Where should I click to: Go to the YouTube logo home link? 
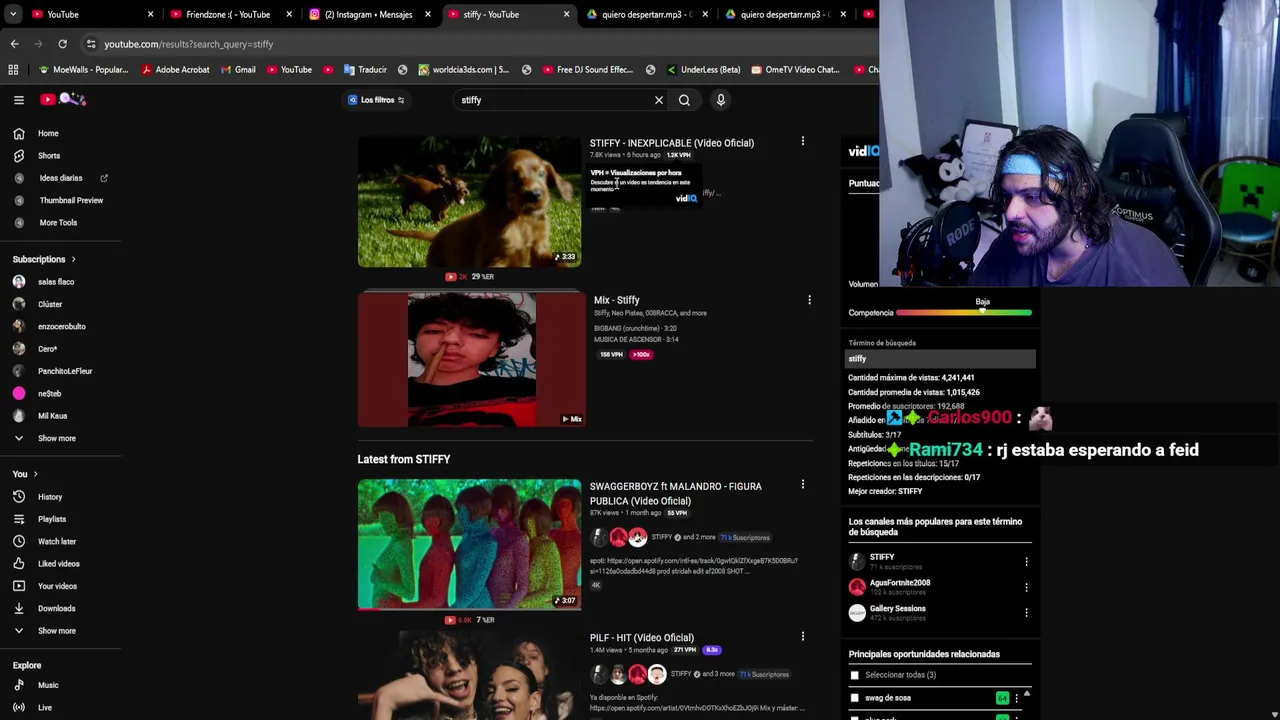pyautogui.click(x=64, y=99)
